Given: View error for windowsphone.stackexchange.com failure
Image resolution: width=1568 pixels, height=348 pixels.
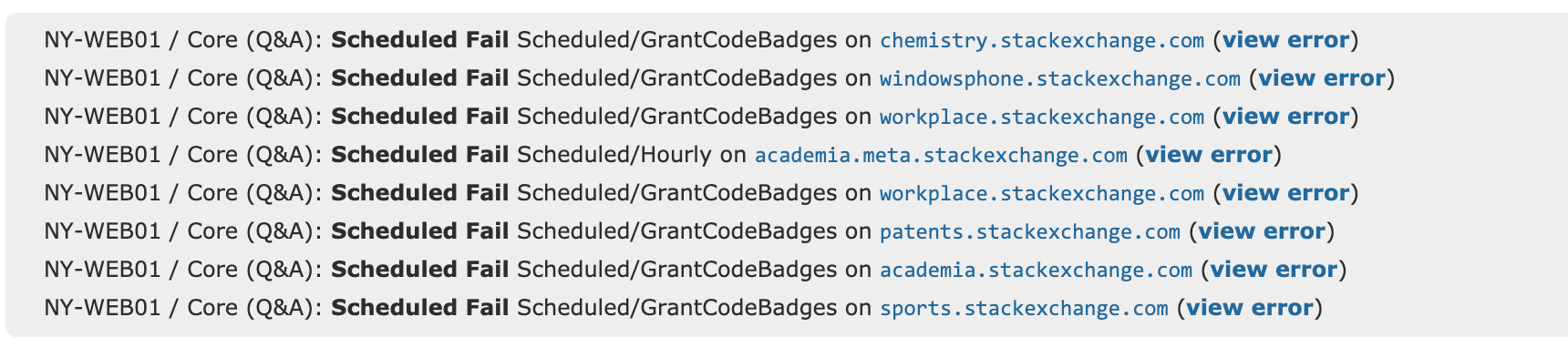Looking at the screenshot, I should (x=1322, y=78).
